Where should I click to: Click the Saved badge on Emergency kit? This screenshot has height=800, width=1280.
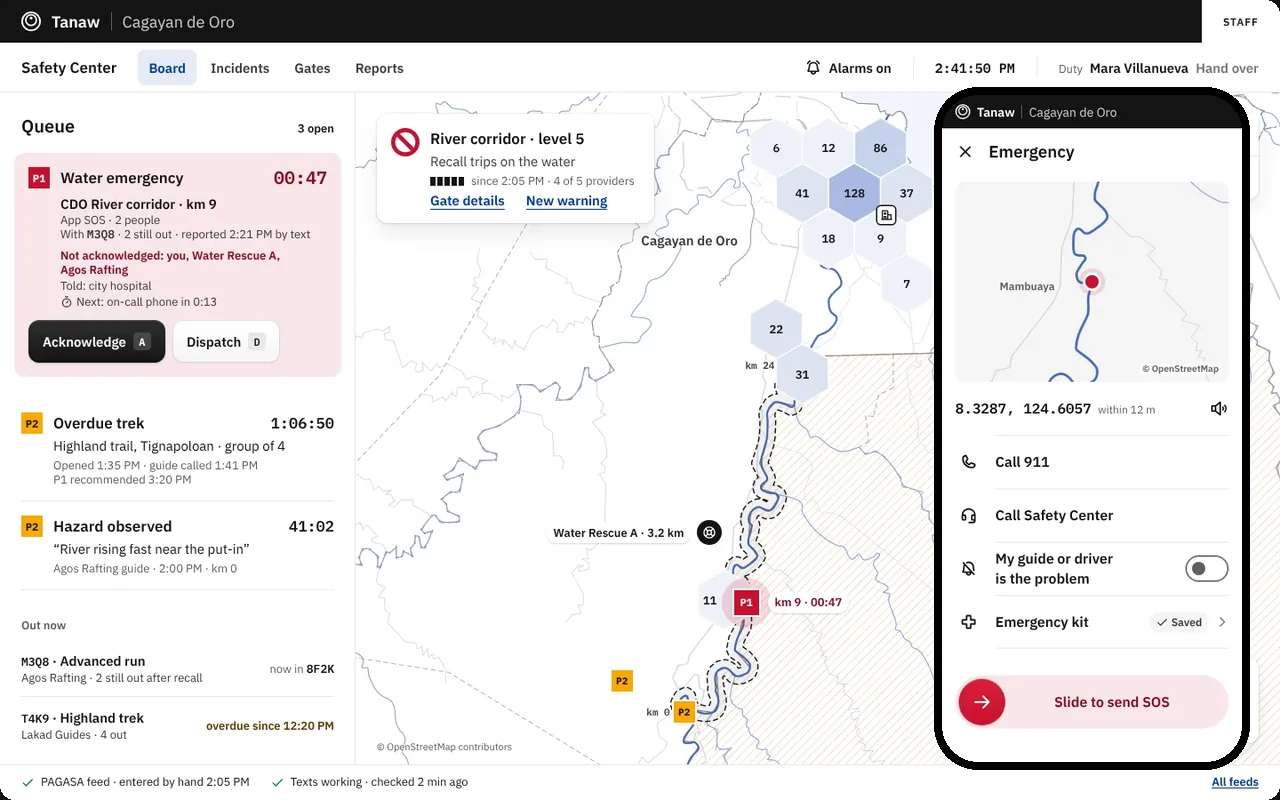(x=1179, y=622)
